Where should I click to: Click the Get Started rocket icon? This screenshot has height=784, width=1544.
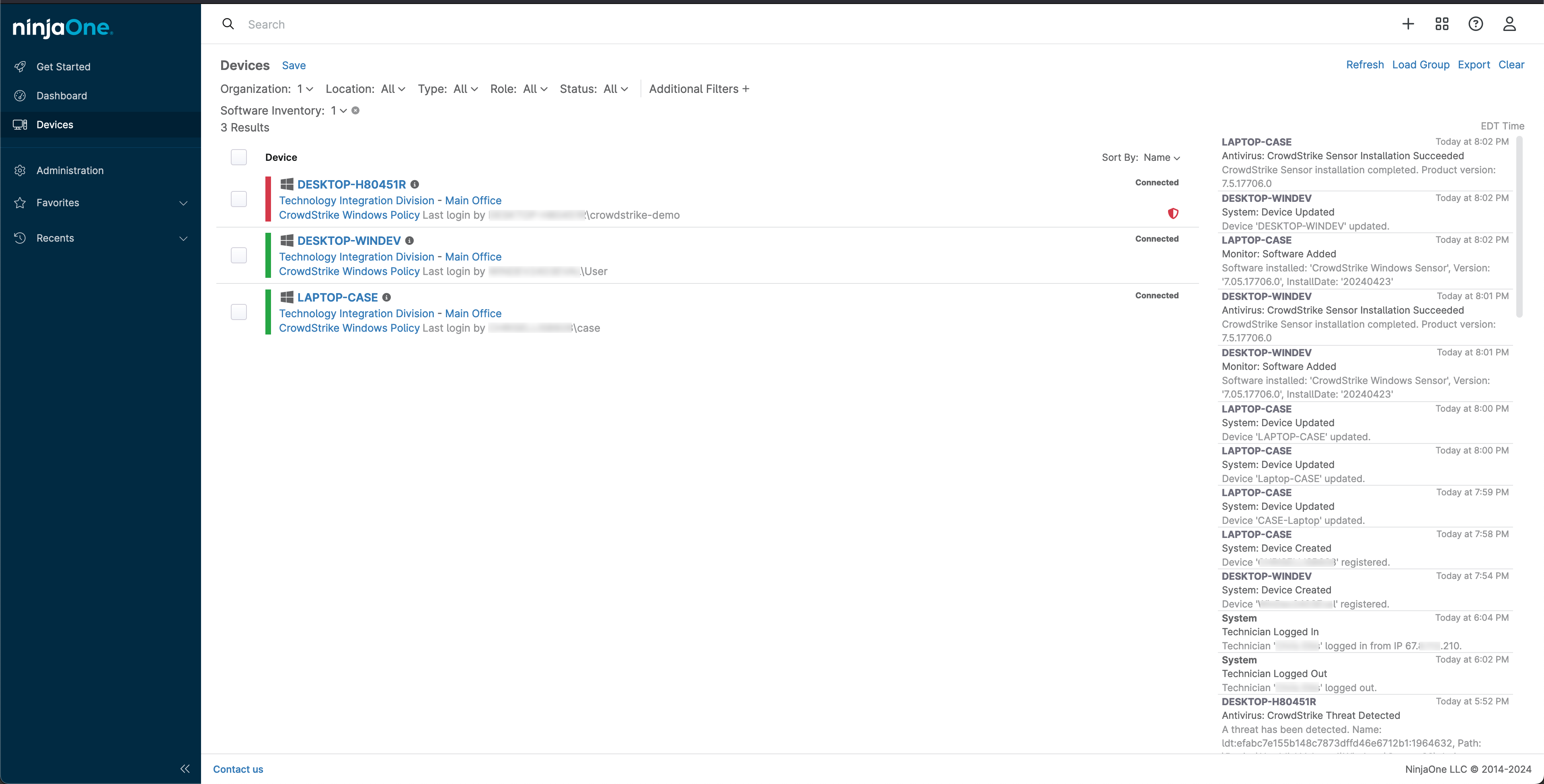click(20, 66)
